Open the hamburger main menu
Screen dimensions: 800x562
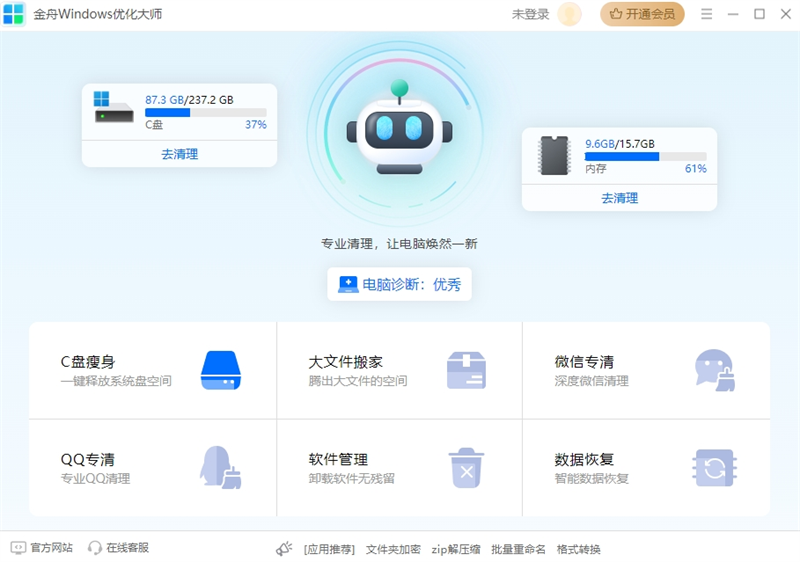(x=706, y=14)
